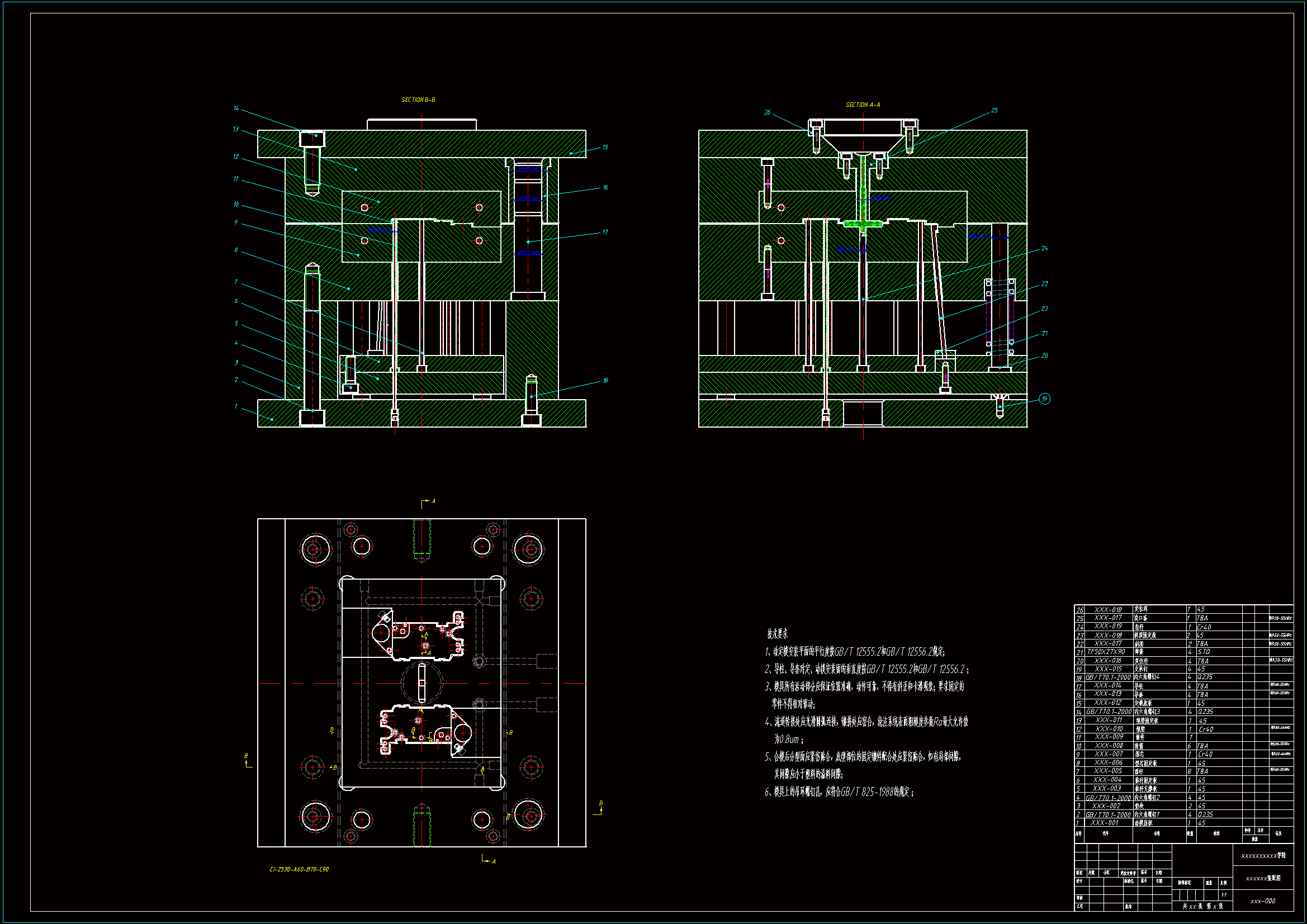
Task: Click the 技术要求 technical requirements heading
Action: (x=777, y=634)
